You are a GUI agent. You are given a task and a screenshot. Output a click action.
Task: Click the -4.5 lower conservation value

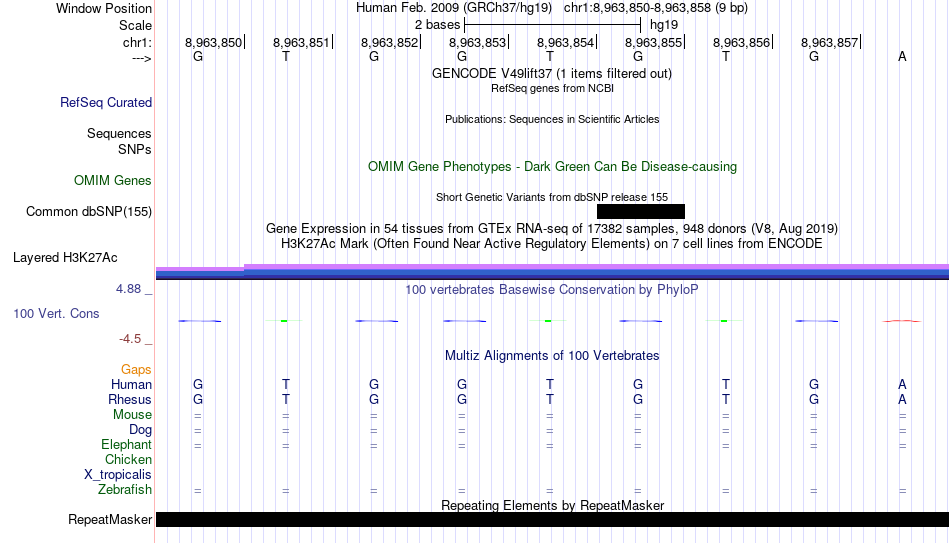(130, 339)
